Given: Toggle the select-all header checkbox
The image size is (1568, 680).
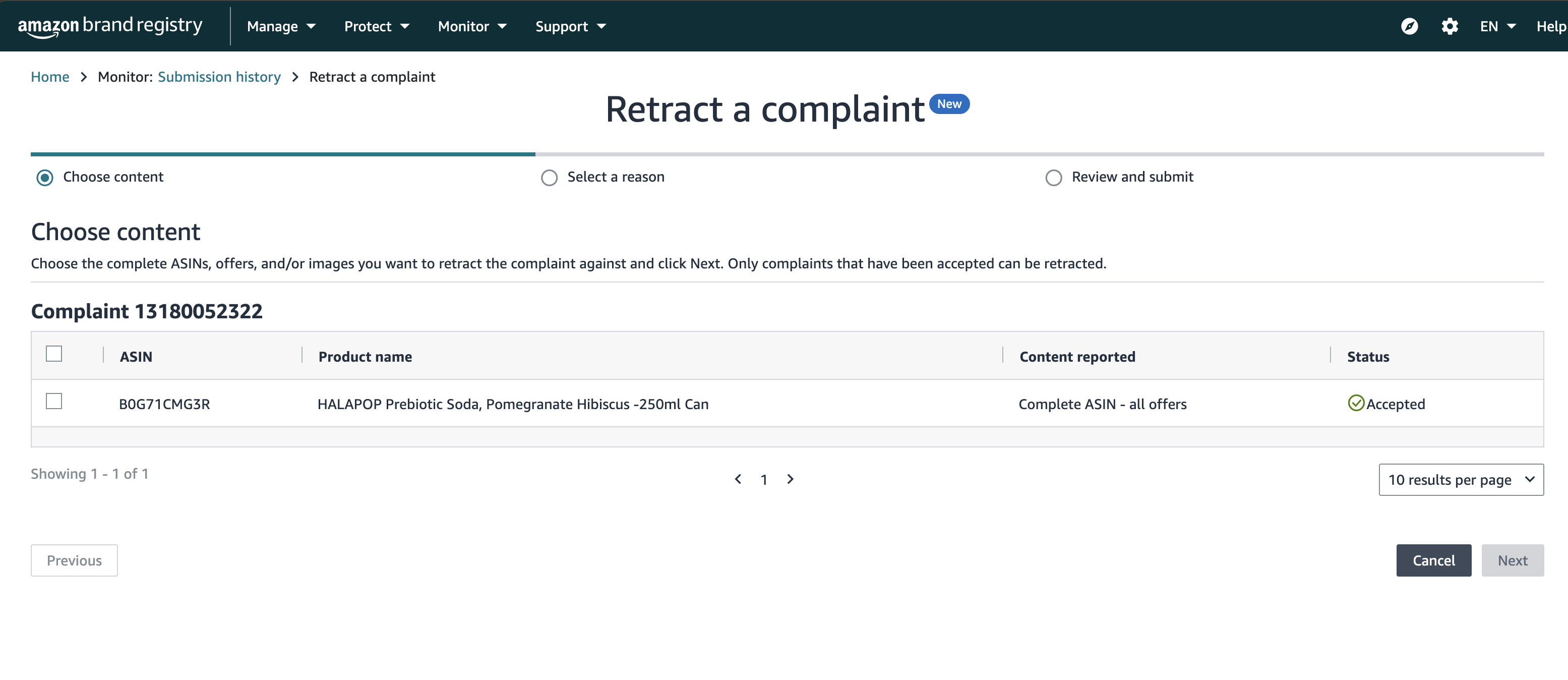Looking at the screenshot, I should (54, 354).
